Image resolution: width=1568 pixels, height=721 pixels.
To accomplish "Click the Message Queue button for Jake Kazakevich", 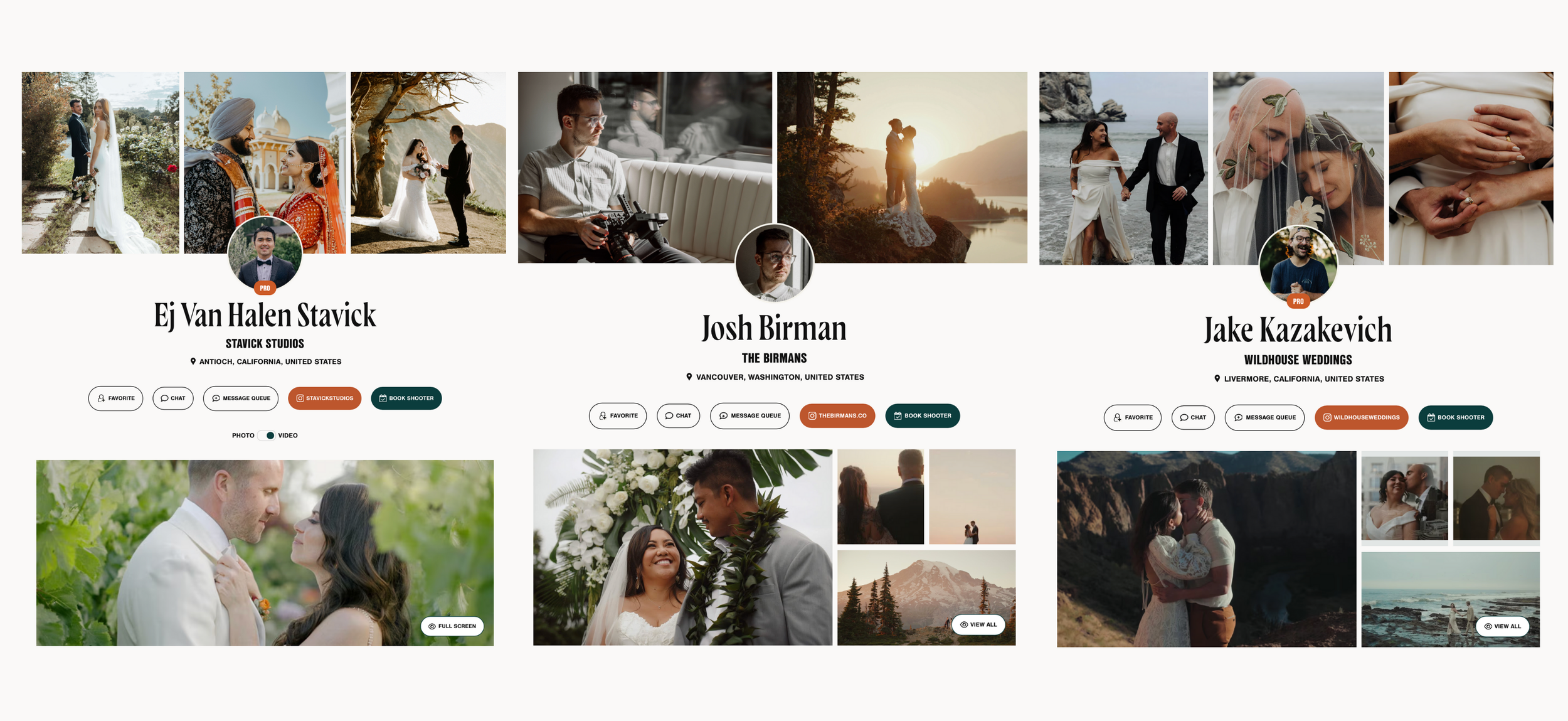I will (1264, 418).
